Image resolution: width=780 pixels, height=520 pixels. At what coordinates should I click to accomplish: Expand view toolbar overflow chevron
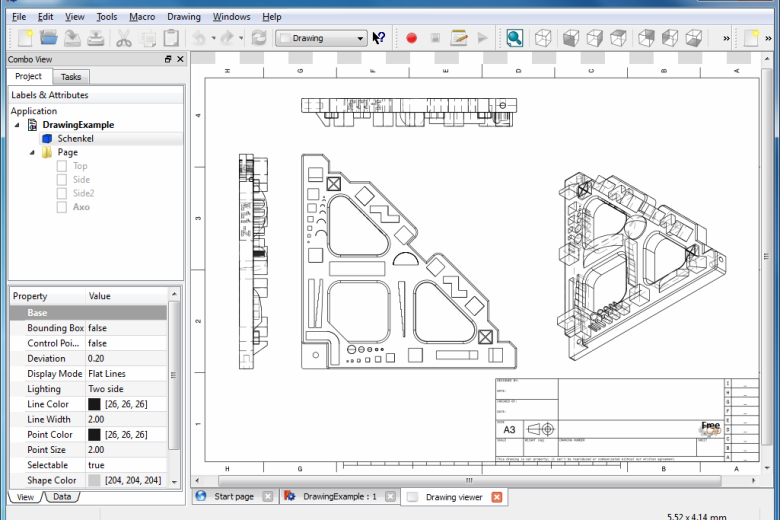click(726, 38)
